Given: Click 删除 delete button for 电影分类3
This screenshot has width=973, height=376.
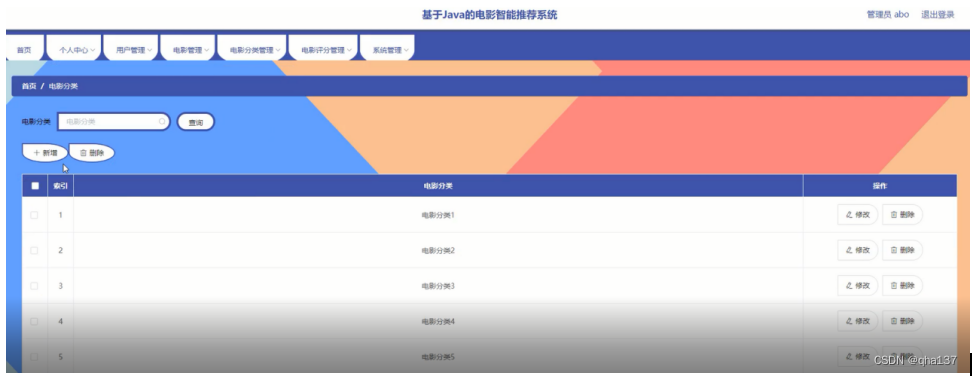Looking at the screenshot, I should click(x=902, y=285).
